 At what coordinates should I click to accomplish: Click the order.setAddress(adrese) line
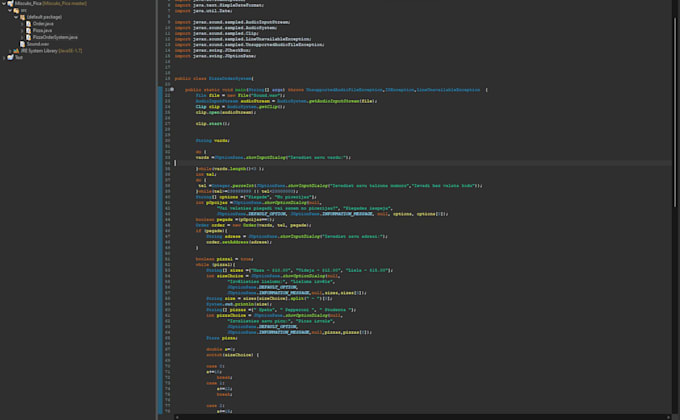click(x=239, y=242)
